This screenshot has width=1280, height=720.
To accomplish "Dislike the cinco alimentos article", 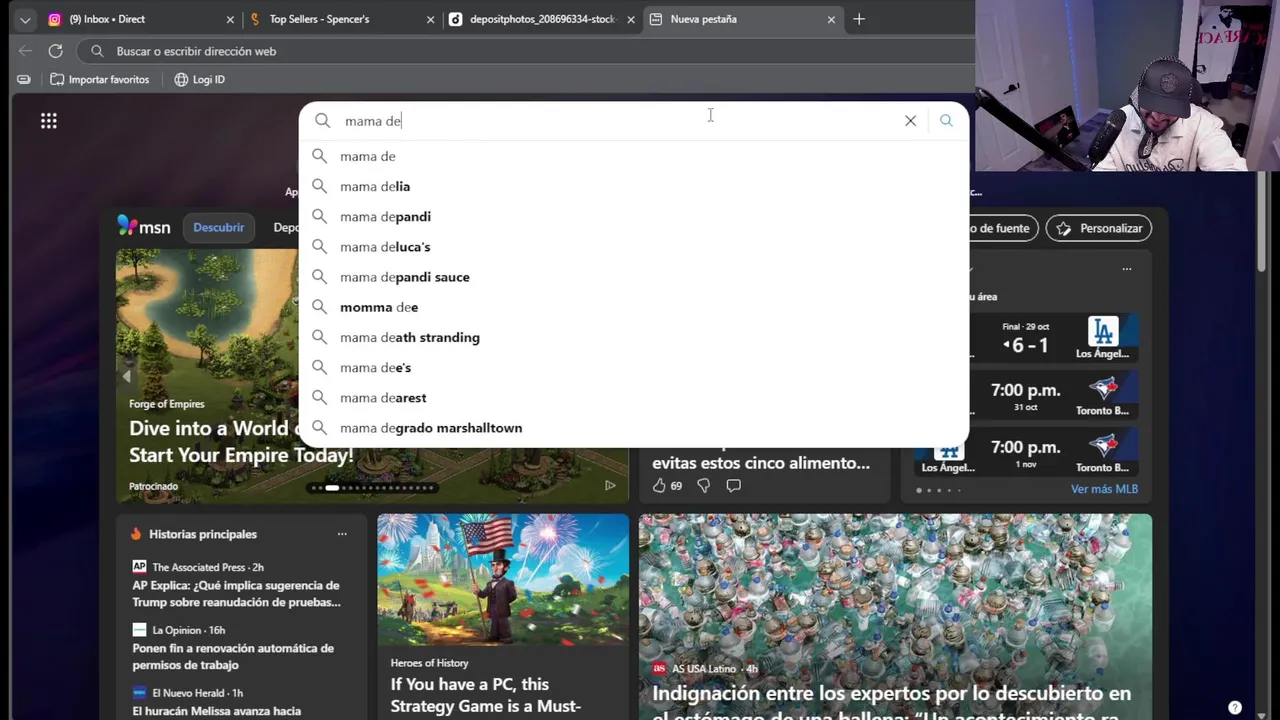I will pyautogui.click(x=703, y=486).
